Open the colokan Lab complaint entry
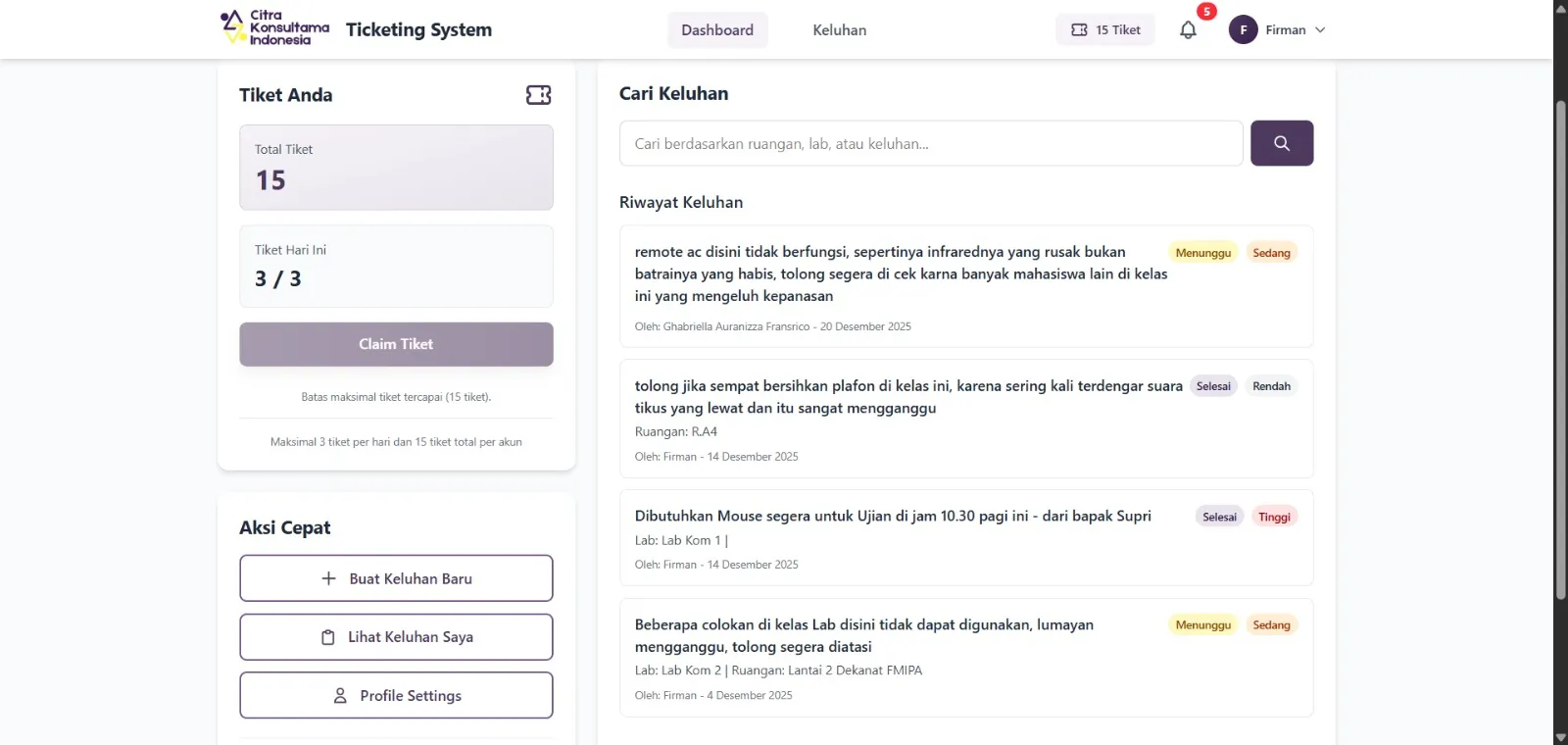 coord(966,657)
